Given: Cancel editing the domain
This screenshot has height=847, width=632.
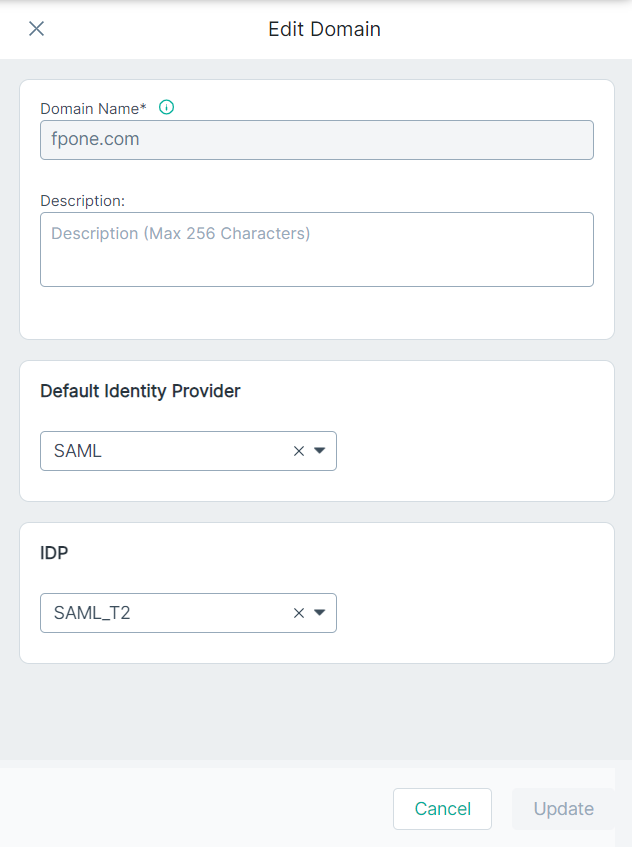Looking at the screenshot, I should coord(442,809).
